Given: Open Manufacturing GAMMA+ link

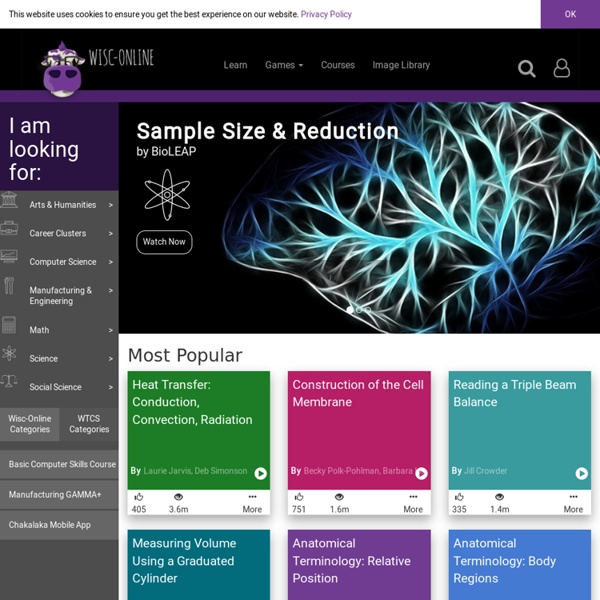Looking at the screenshot, I should coord(59,494).
